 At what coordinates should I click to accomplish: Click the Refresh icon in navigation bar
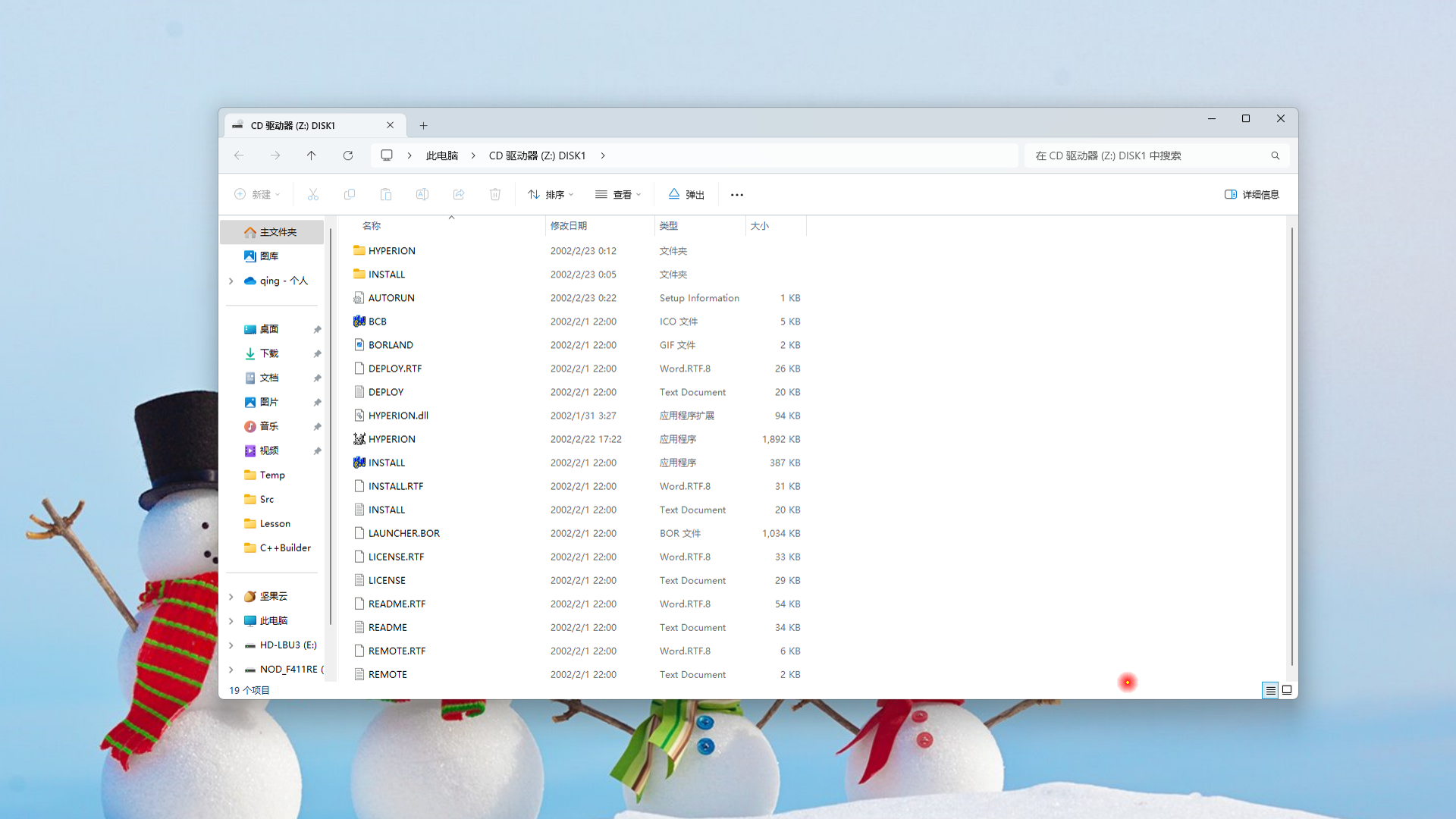point(348,155)
